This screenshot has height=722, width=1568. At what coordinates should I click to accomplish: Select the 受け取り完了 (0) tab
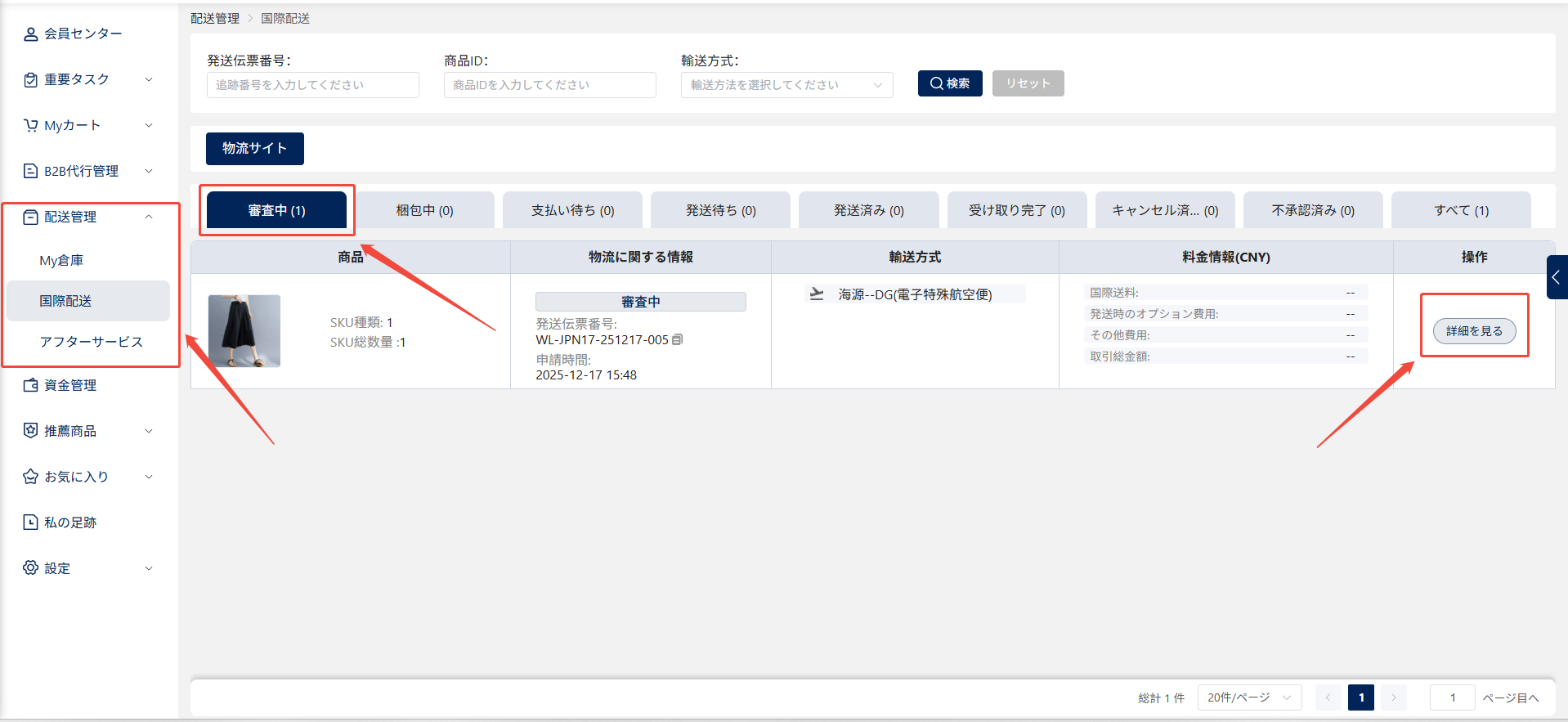point(1017,210)
